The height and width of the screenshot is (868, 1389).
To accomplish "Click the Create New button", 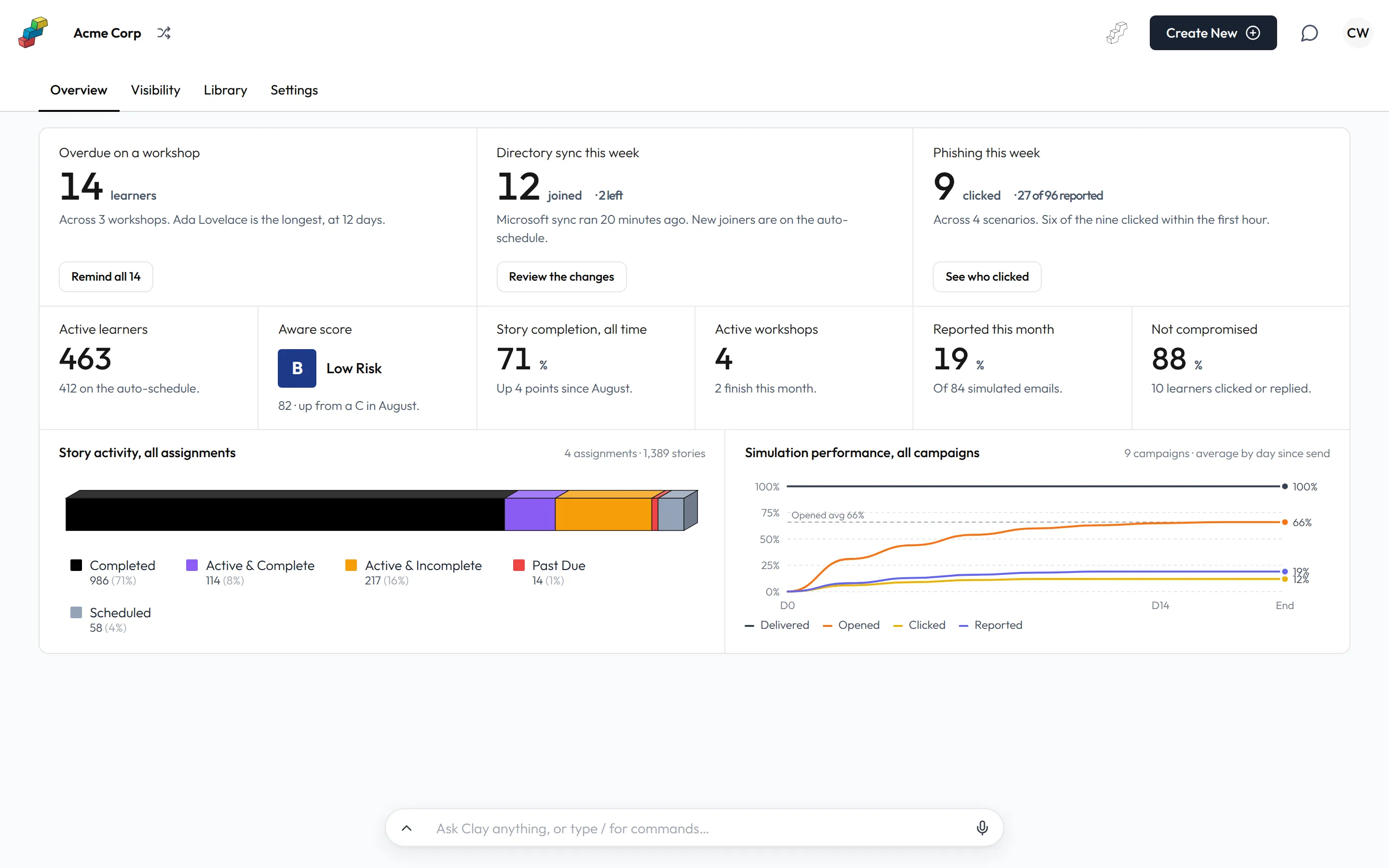I will pyautogui.click(x=1213, y=33).
